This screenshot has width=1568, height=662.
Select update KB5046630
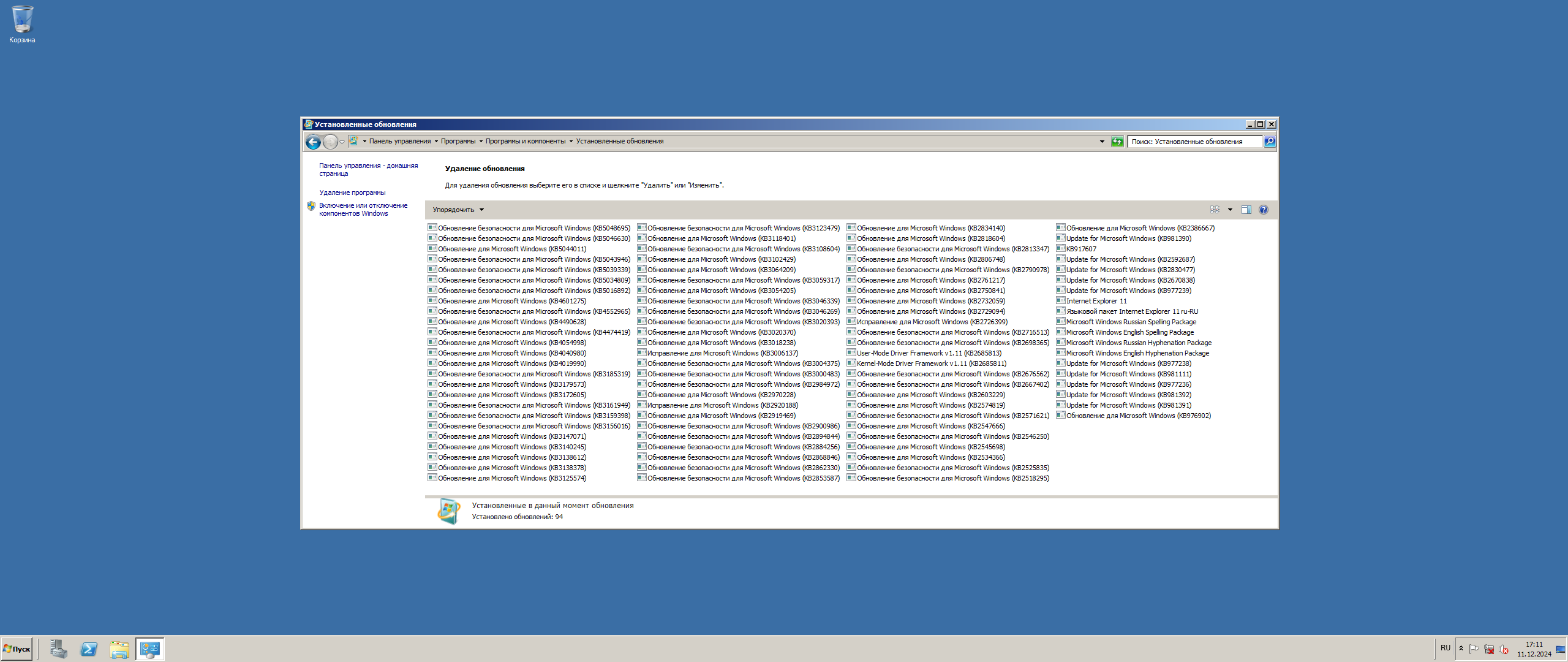pyautogui.click(x=529, y=238)
